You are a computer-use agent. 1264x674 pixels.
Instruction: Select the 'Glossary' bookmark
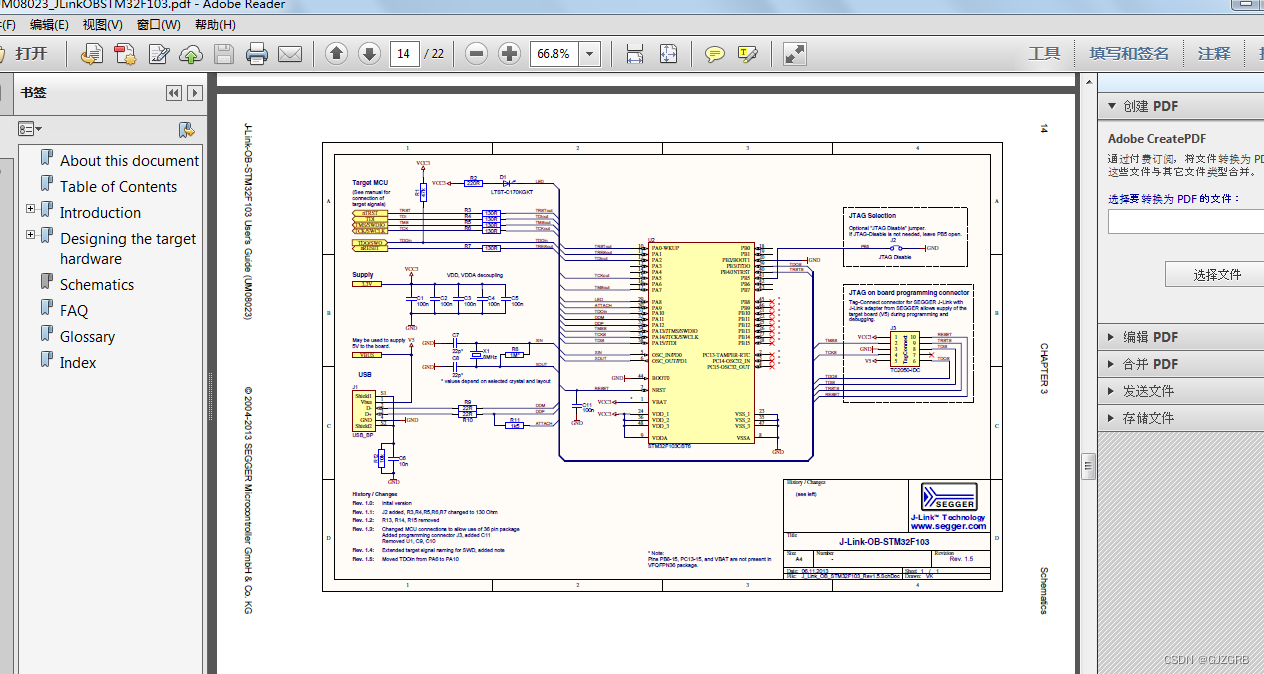click(87, 336)
